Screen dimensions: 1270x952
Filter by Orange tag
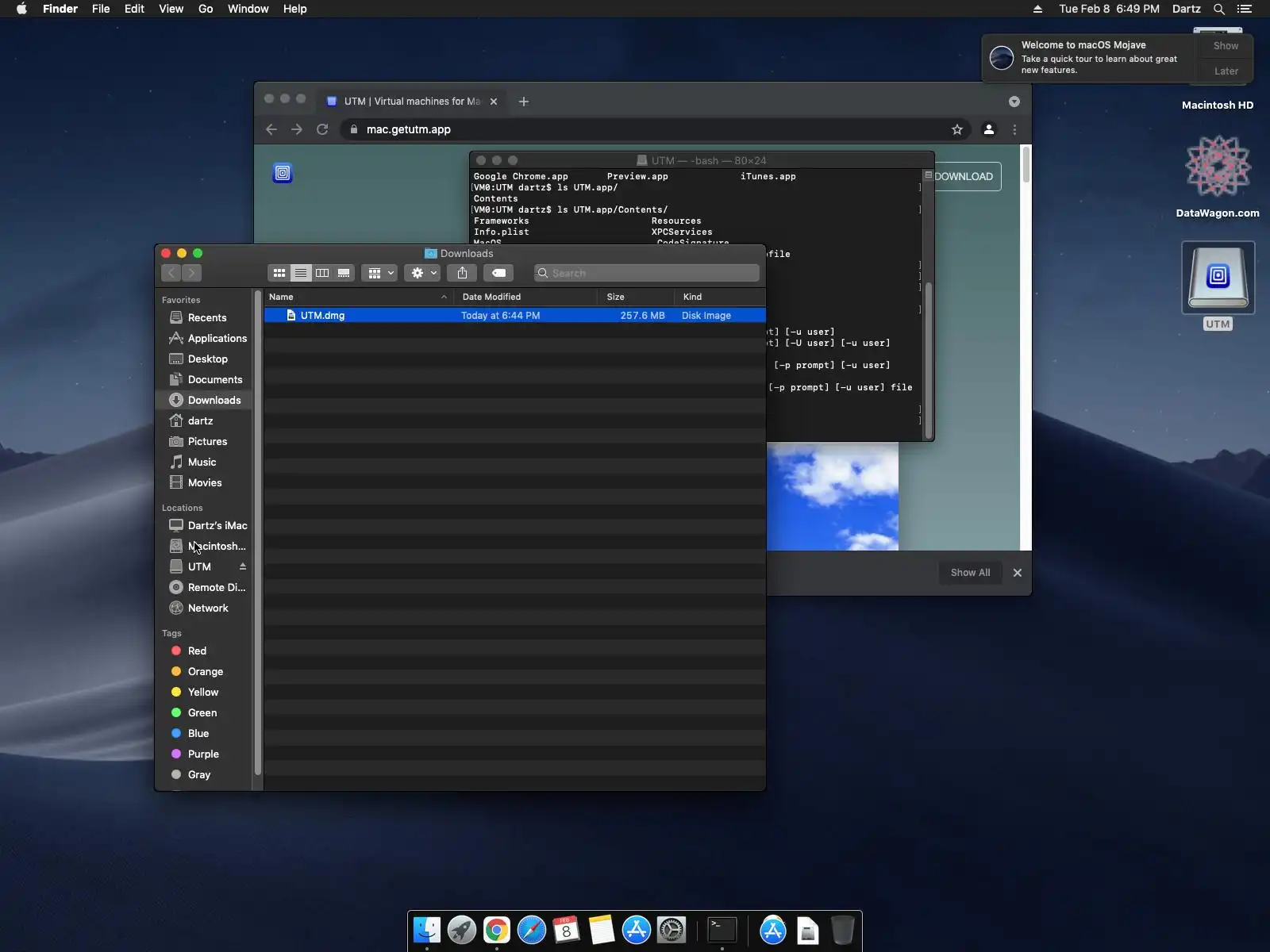click(205, 671)
